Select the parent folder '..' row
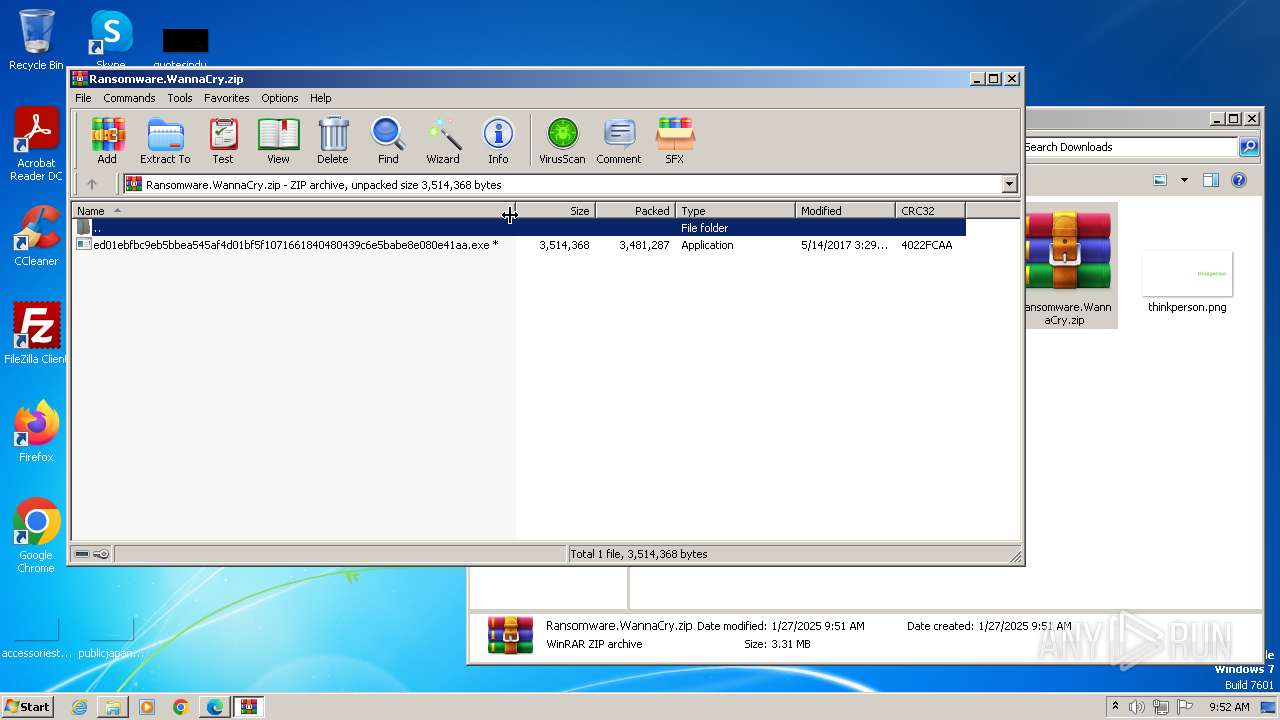Viewport: 1280px width, 720px height. point(519,228)
